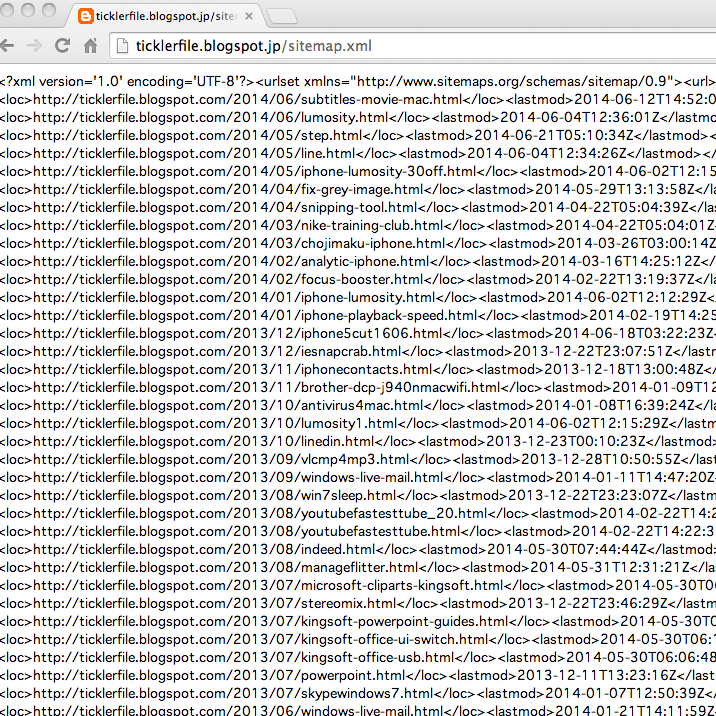Click the 2014/05/line.html entry
Image resolution: width=716 pixels, height=716 pixels.
358,153
